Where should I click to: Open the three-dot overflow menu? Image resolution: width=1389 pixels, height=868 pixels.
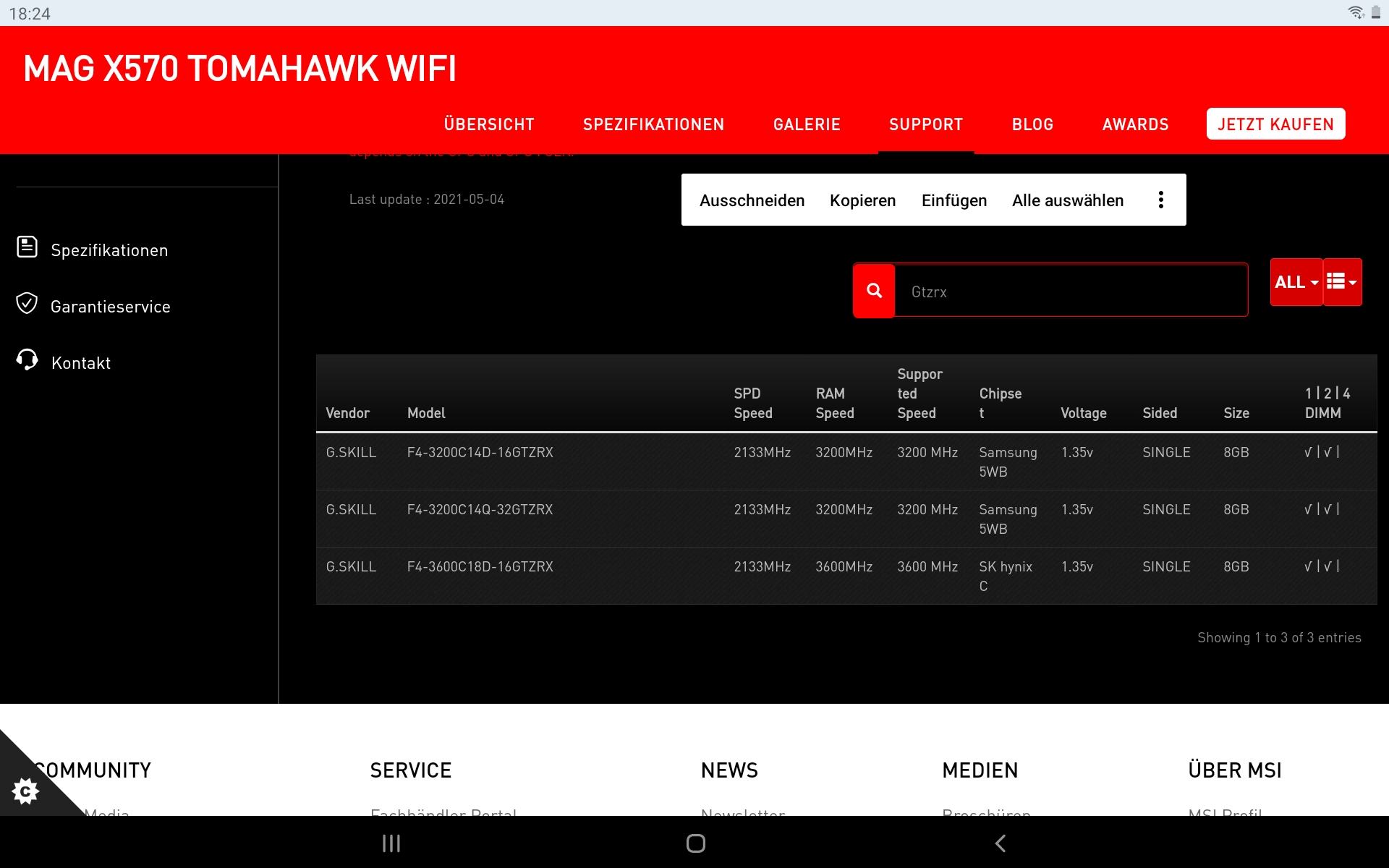1161,200
